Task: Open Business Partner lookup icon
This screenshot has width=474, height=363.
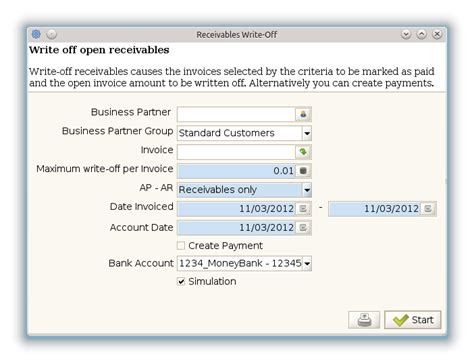Action: [303, 114]
